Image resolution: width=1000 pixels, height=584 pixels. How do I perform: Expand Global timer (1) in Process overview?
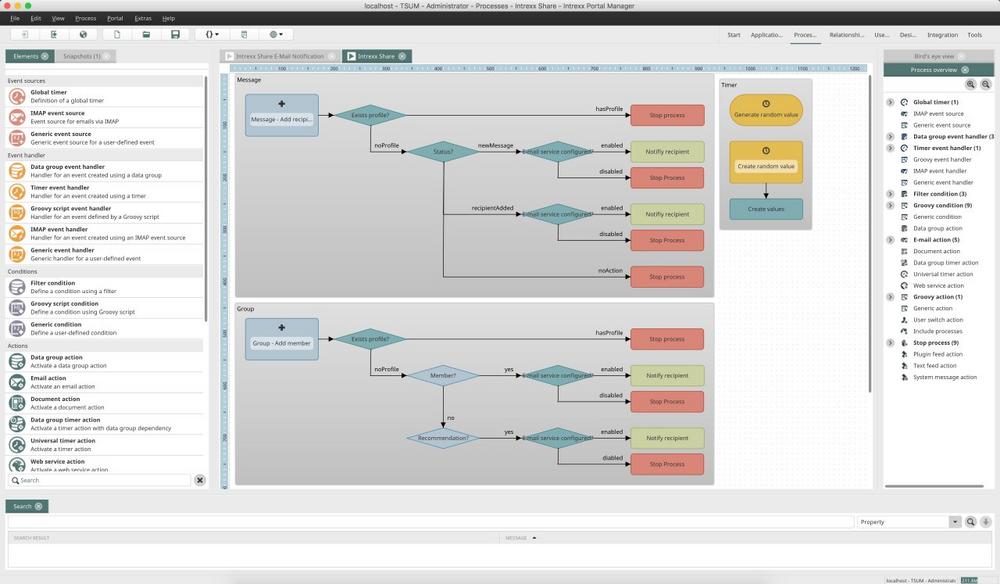[890, 102]
